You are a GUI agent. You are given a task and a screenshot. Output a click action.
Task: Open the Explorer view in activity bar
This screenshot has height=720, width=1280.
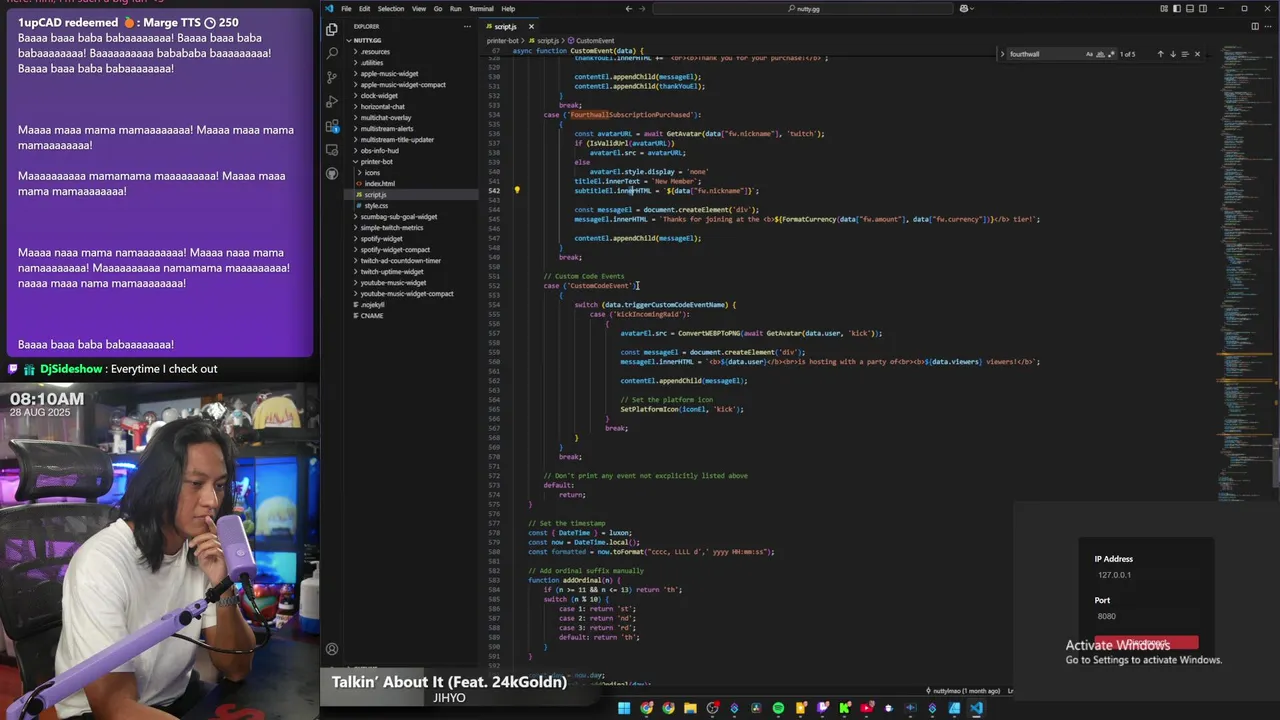pos(332,29)
